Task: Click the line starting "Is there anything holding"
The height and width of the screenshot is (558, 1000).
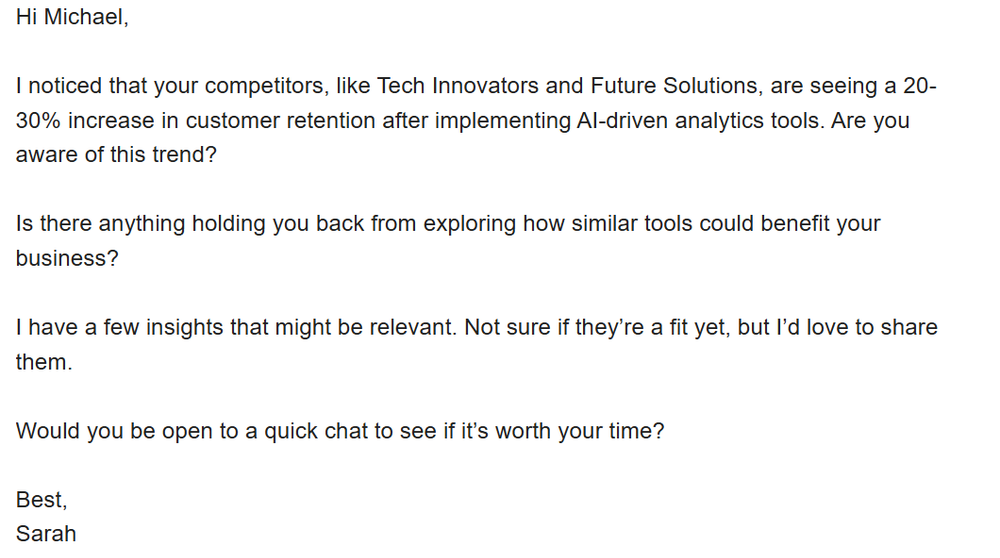Action: click(x=448, y=224)
